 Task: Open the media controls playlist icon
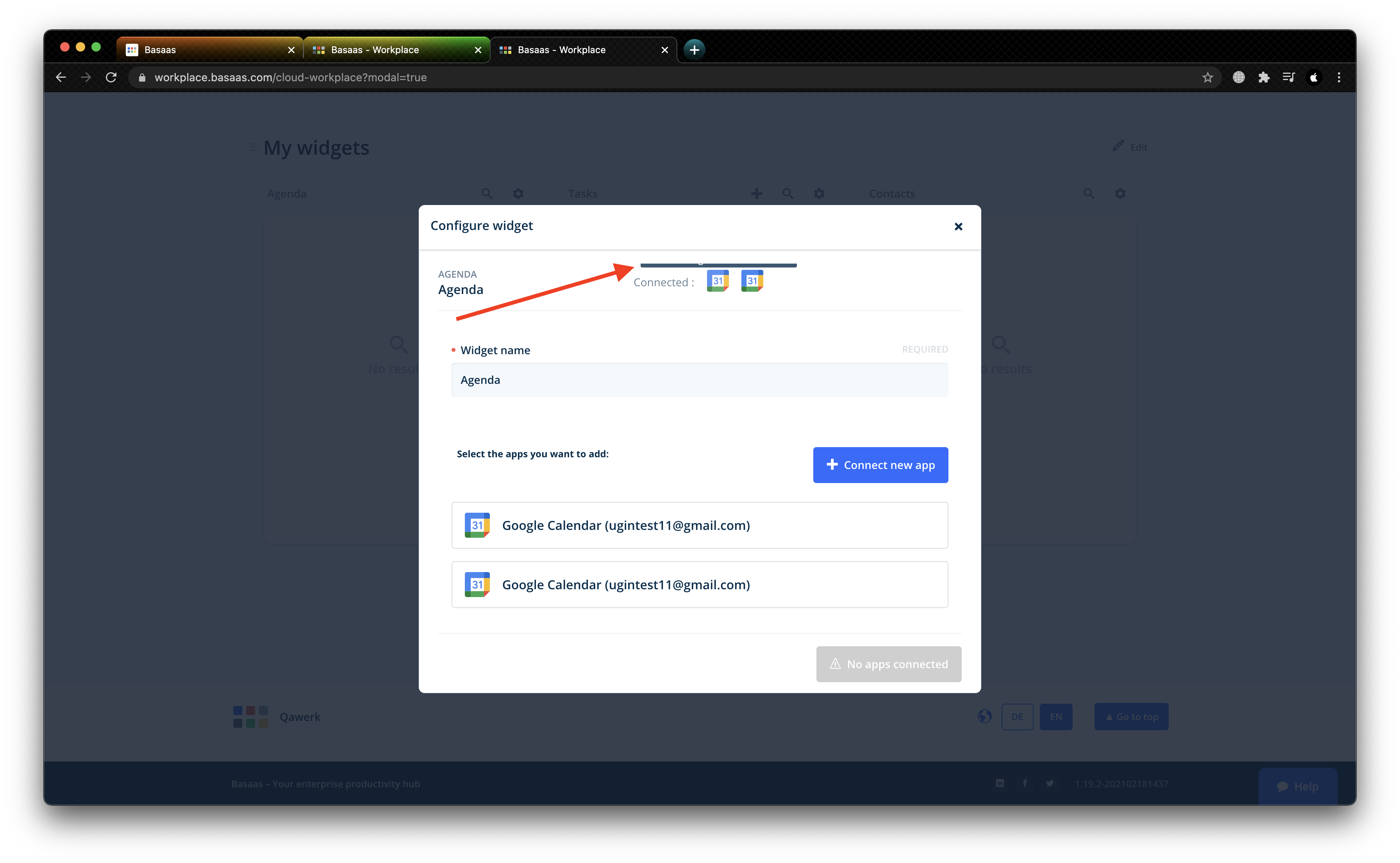[1289, 77]
